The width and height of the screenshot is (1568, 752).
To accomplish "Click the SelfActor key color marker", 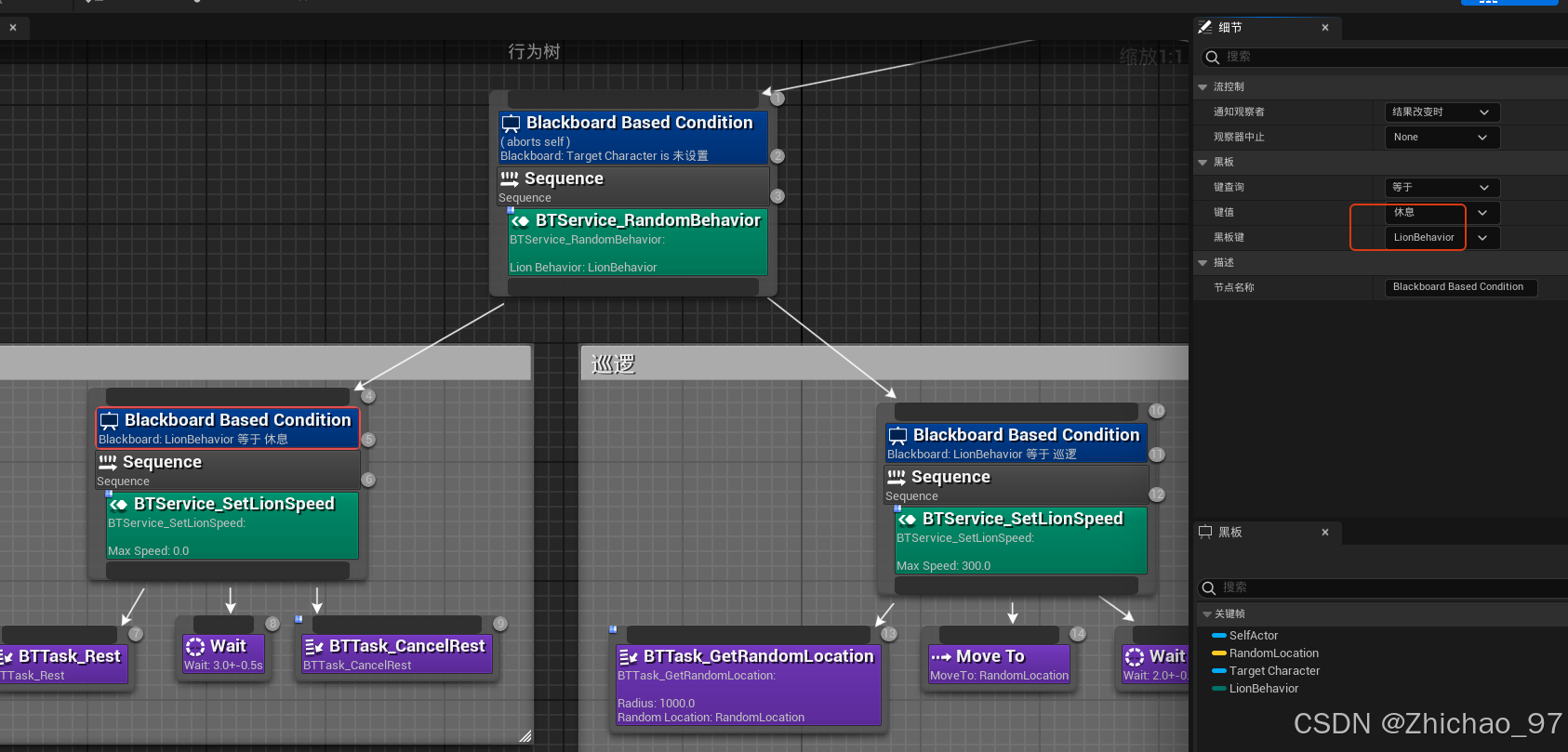I will [1219, 636].
